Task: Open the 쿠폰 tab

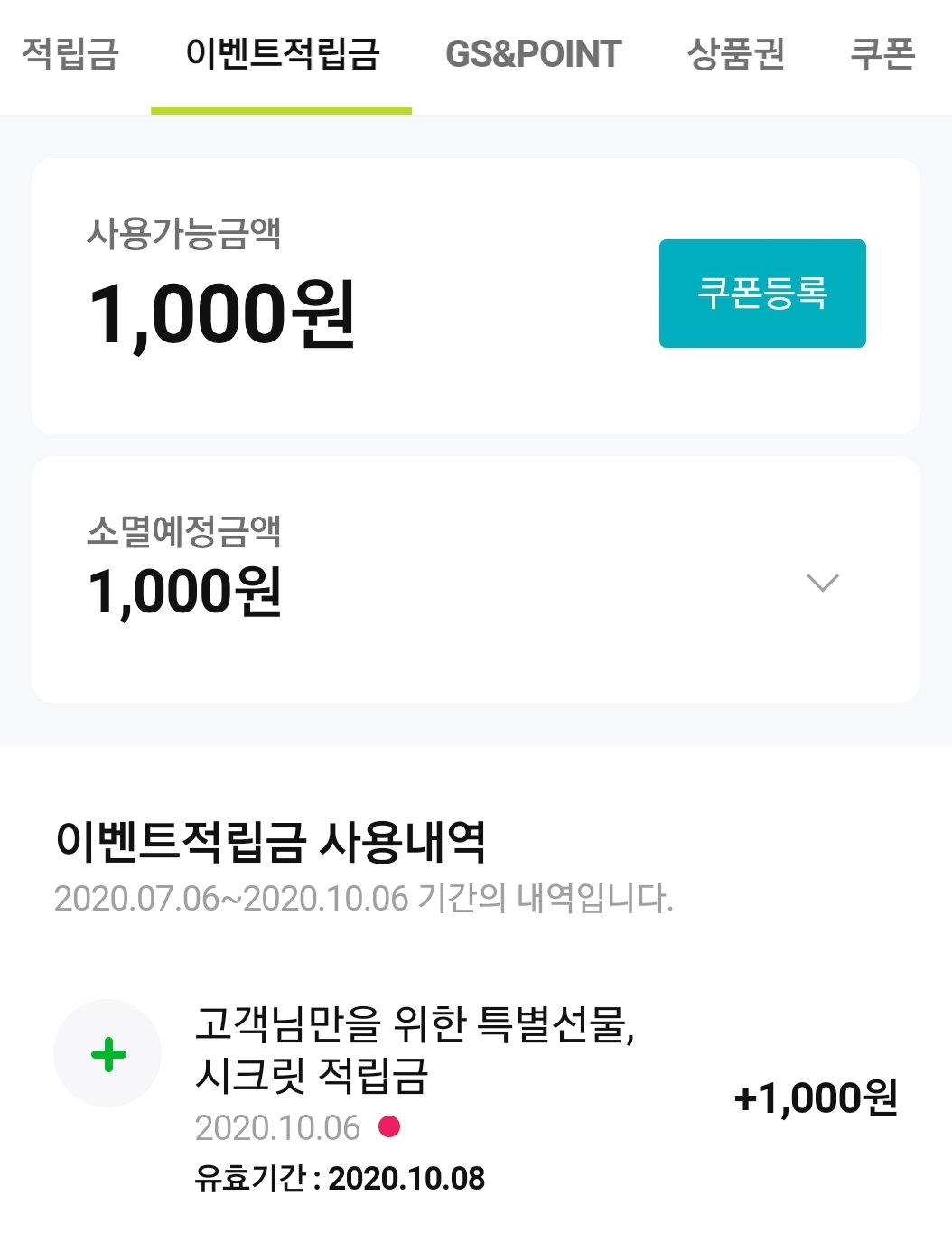Action: pos(882,53)
